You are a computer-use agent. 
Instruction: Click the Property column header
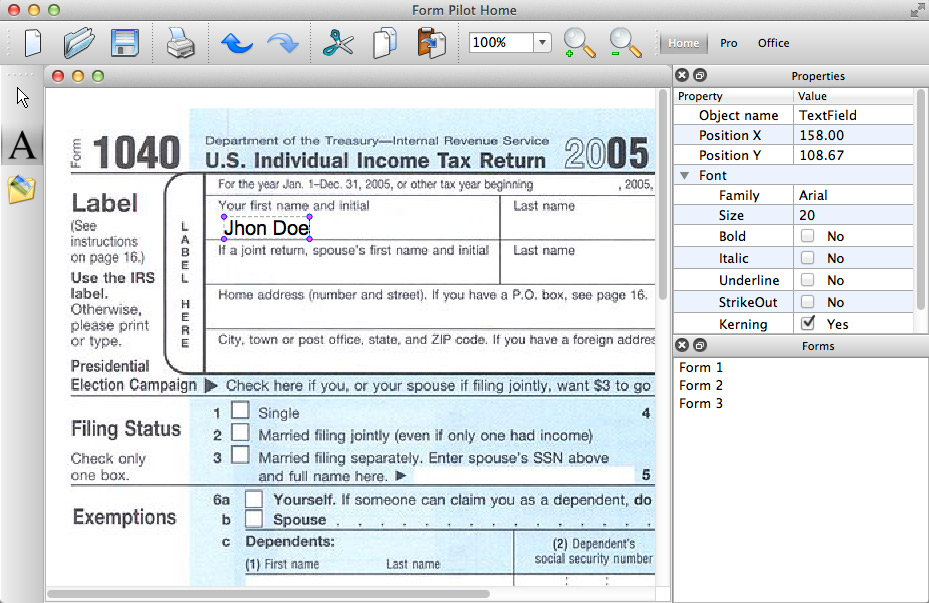pyautogui.click(x=733, y=96)
